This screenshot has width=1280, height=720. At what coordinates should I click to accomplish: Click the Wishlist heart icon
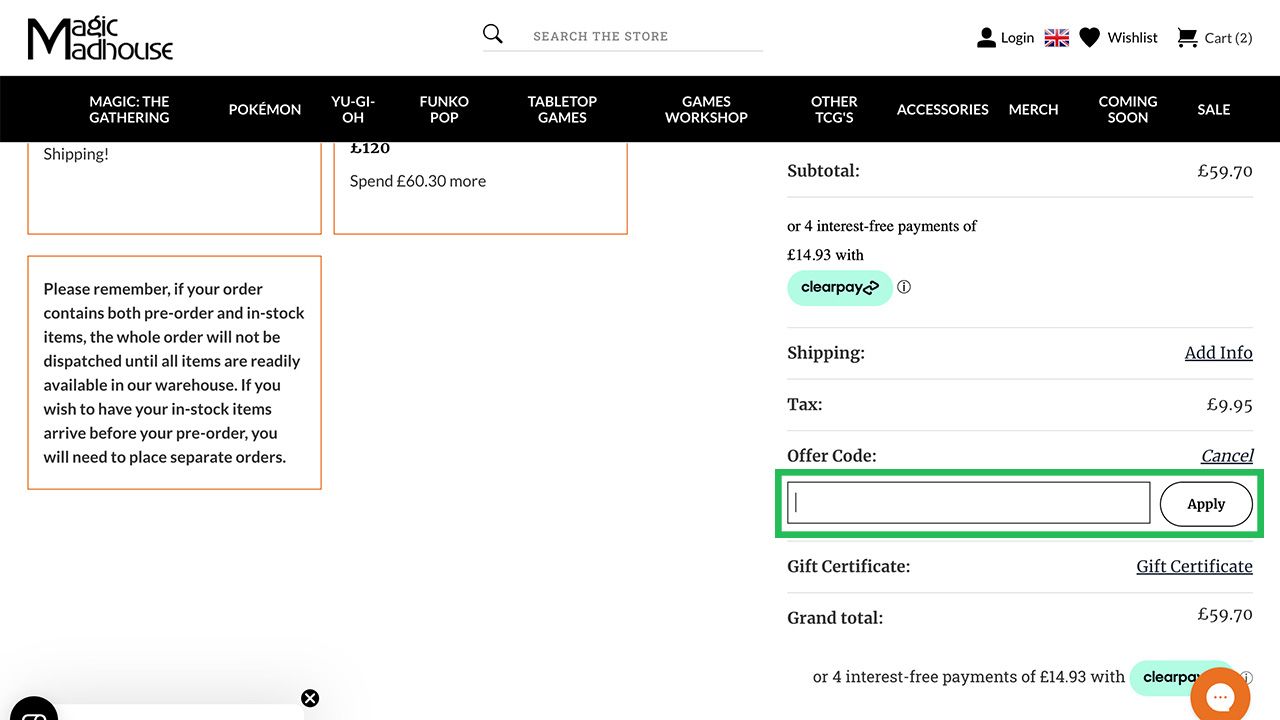pyautogui.click(x=1090, y=38)
